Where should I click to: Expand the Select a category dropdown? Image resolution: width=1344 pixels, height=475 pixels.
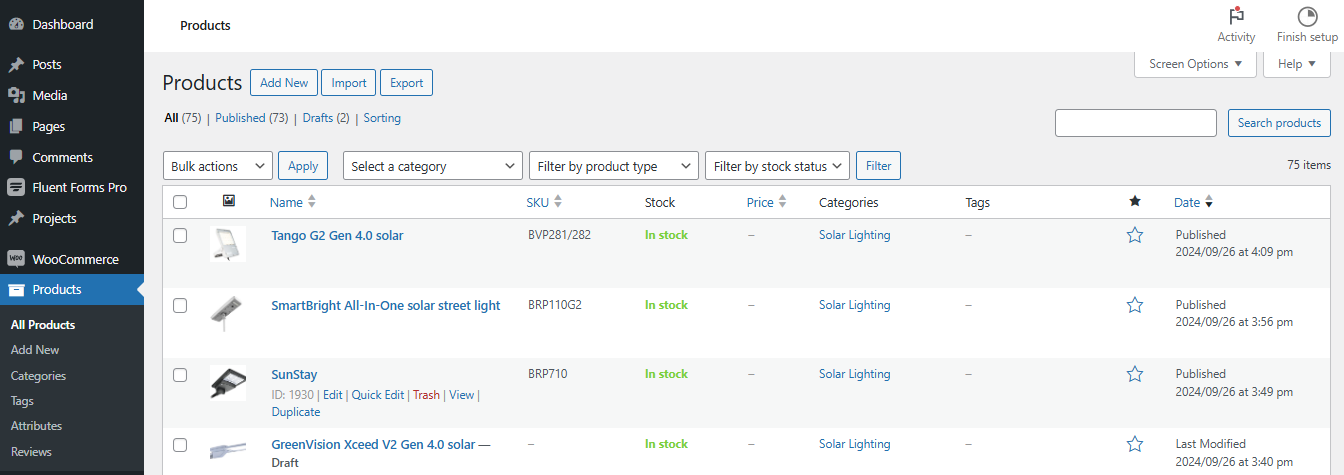pos(432,166)
